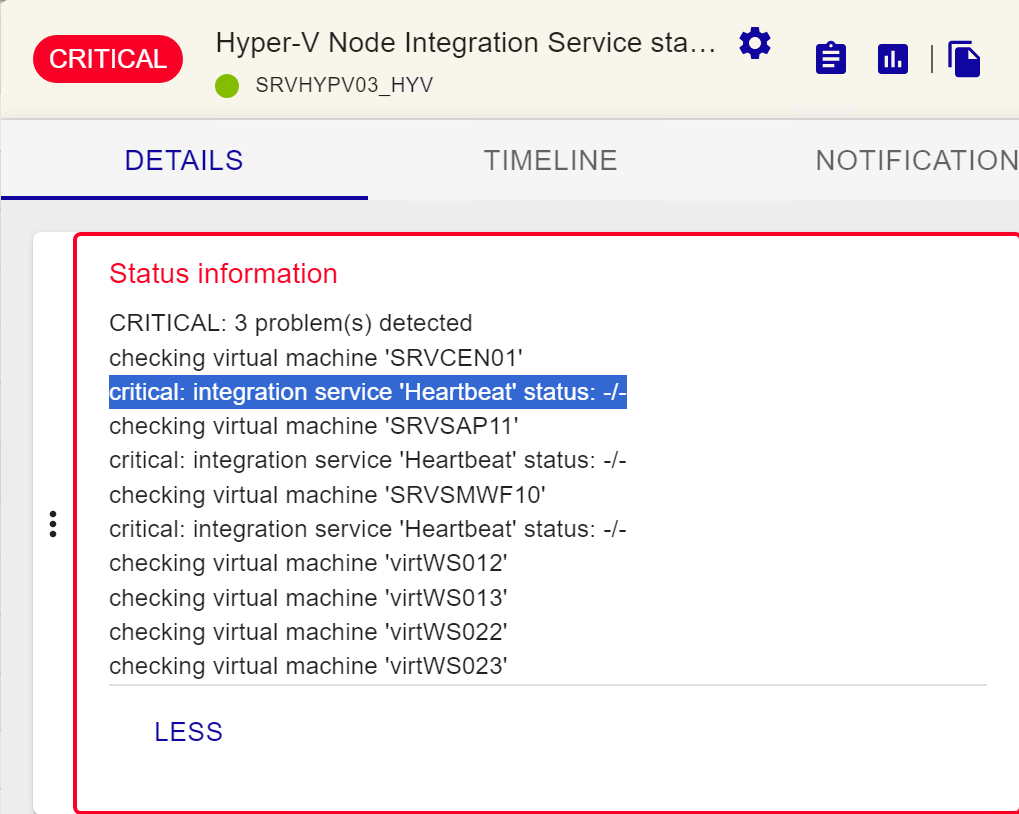Click the truncated Hyper-V service title
This screenshot has height=814, width=1019.
tap(464, 42)
